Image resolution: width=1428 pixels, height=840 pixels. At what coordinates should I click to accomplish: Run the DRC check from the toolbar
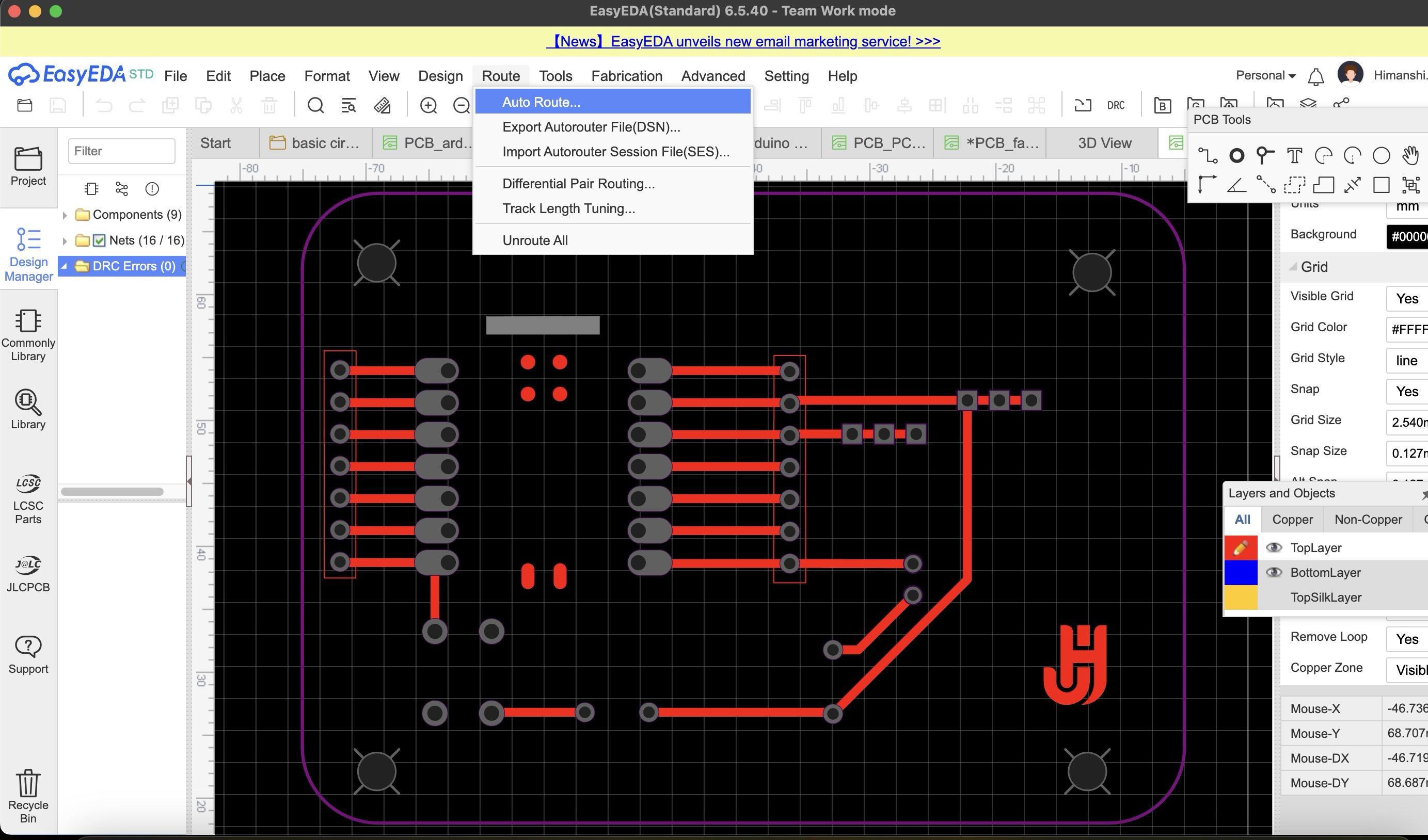tap(1115, 105)
